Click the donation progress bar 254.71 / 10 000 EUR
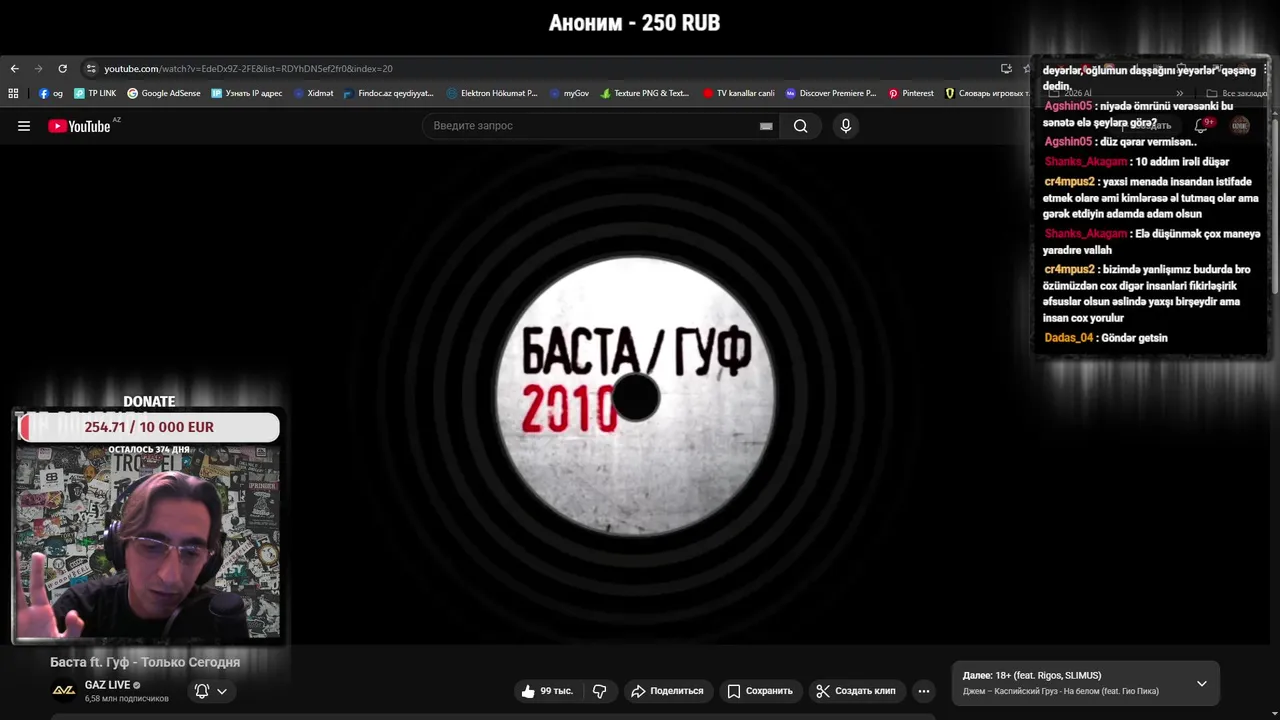 (149, 427)
